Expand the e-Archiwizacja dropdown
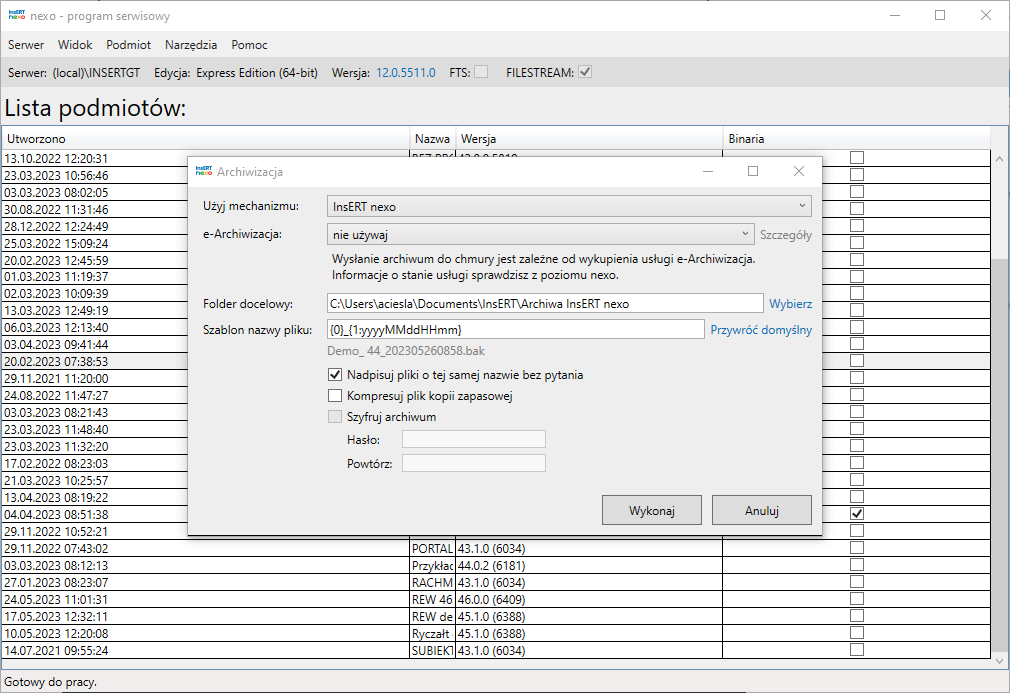The height and width of the screenshot is (693, 1010). click(540, 234)
